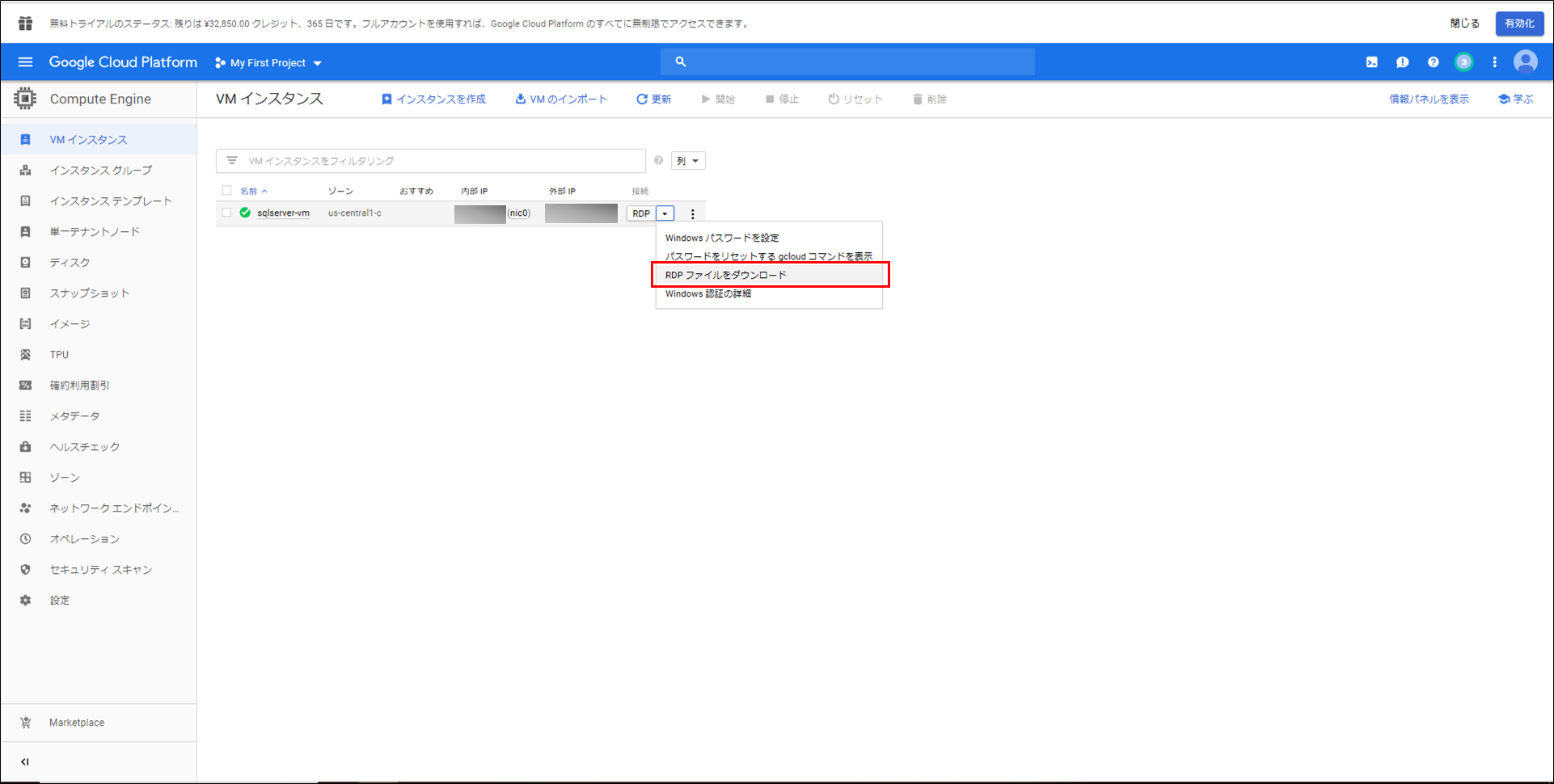Activate Cloud Shell icon in header

click(1372, 62)
